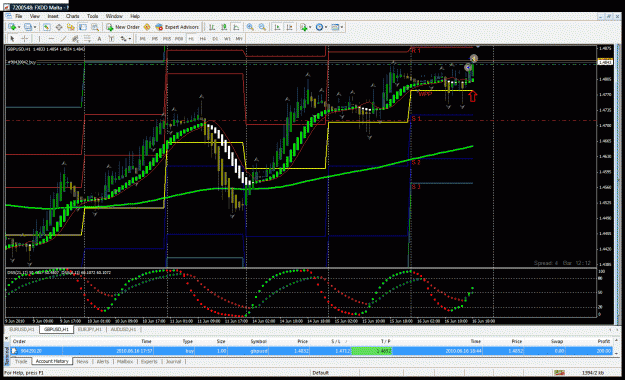The width and height of the screenshot is (625, 380).
Task: Zoom out on the chart
Action: 262,27
